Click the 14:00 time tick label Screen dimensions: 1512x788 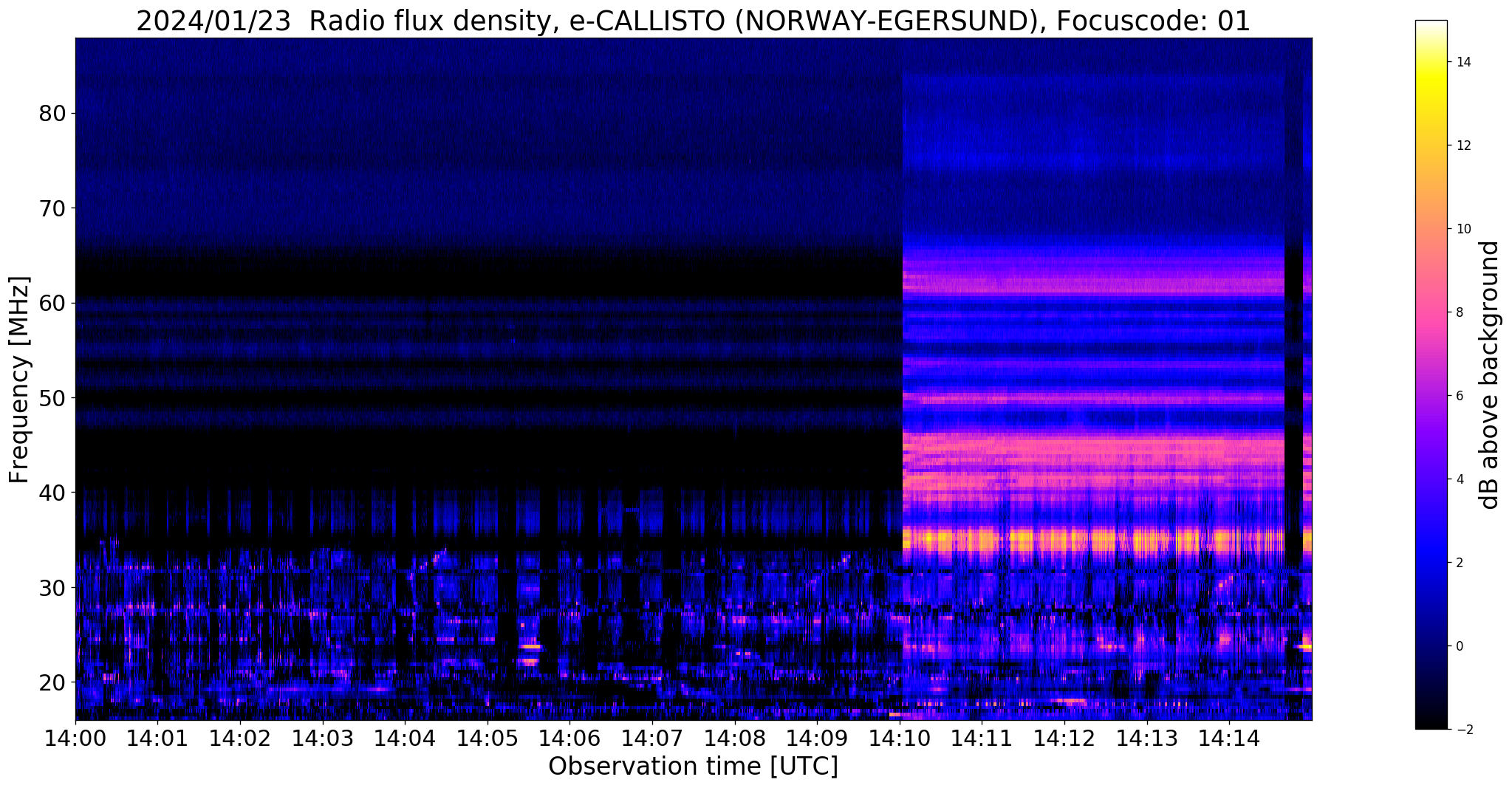(75, 737)
